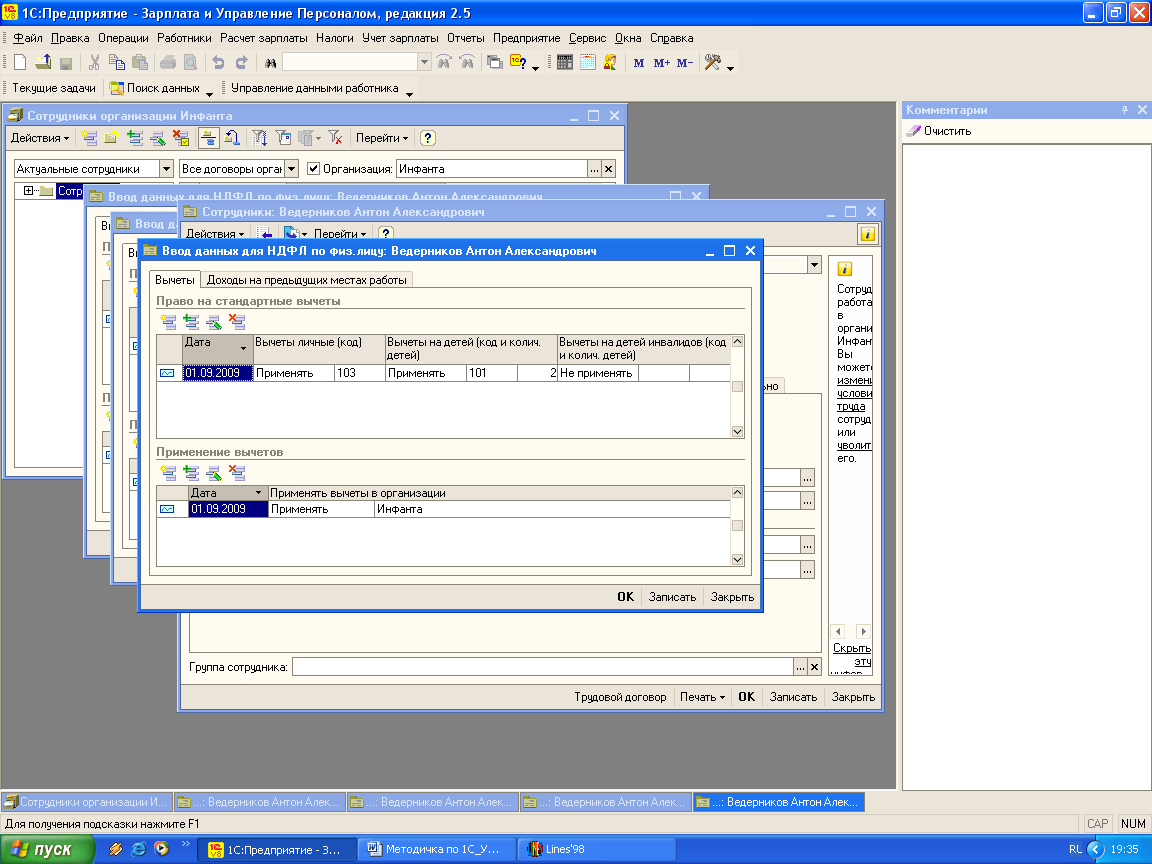Click the Redo arrow icon

click(x=241, y=62)
